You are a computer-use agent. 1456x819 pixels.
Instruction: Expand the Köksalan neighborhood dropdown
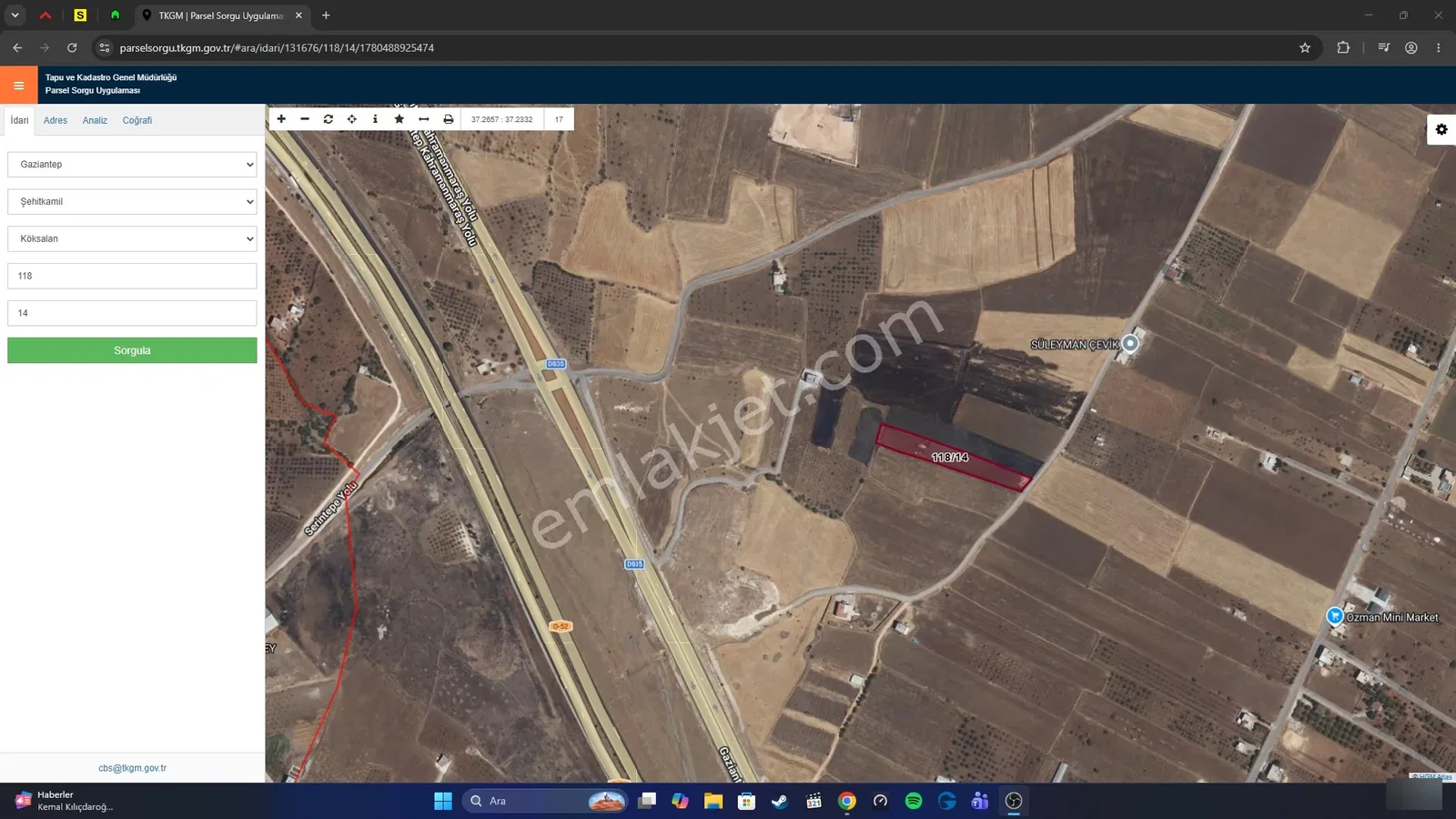(x=132, y=239)
